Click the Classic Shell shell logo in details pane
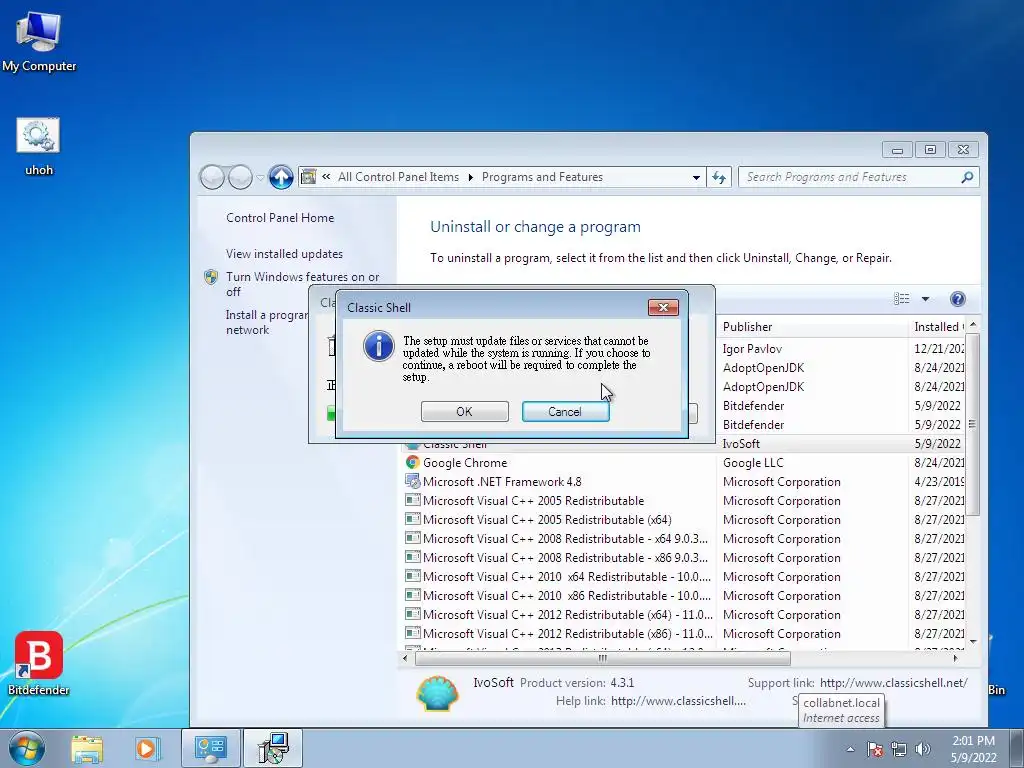Viewport: 1024px width, 768px height. 437,692
